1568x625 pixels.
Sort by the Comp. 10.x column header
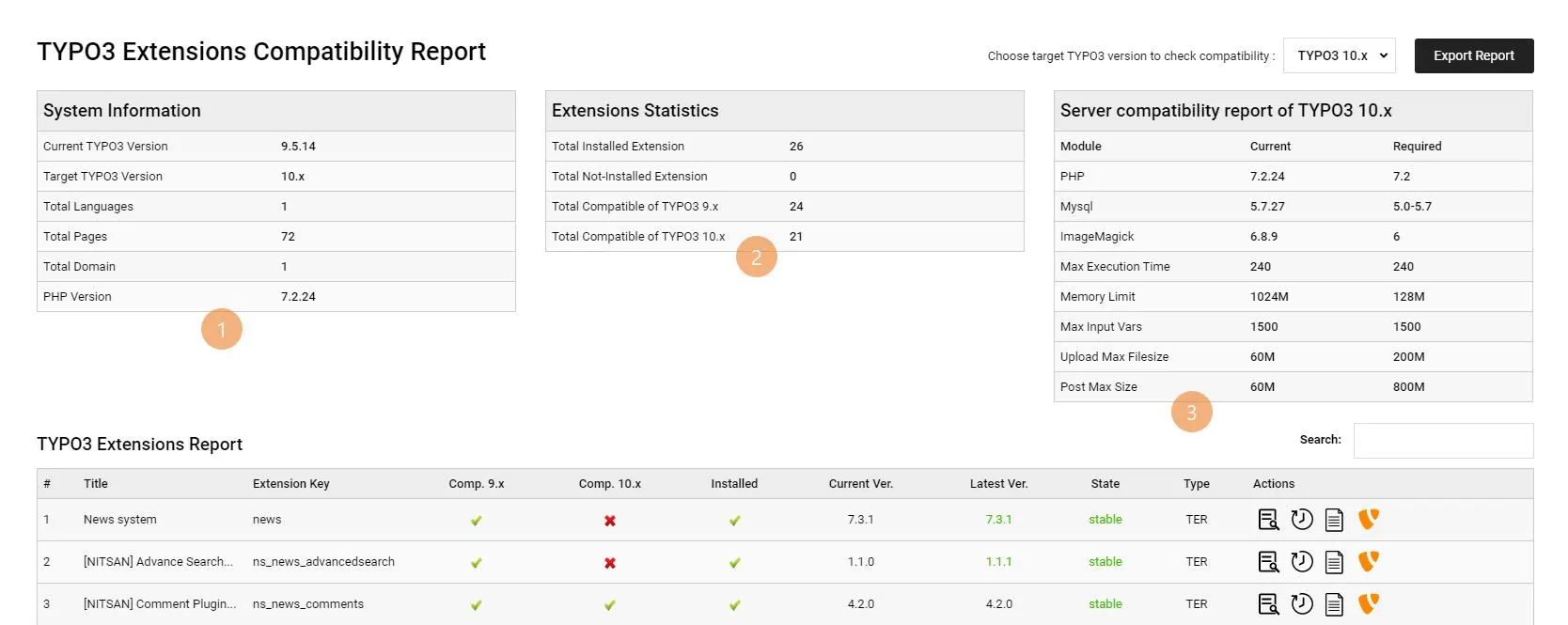coord(610,484)
